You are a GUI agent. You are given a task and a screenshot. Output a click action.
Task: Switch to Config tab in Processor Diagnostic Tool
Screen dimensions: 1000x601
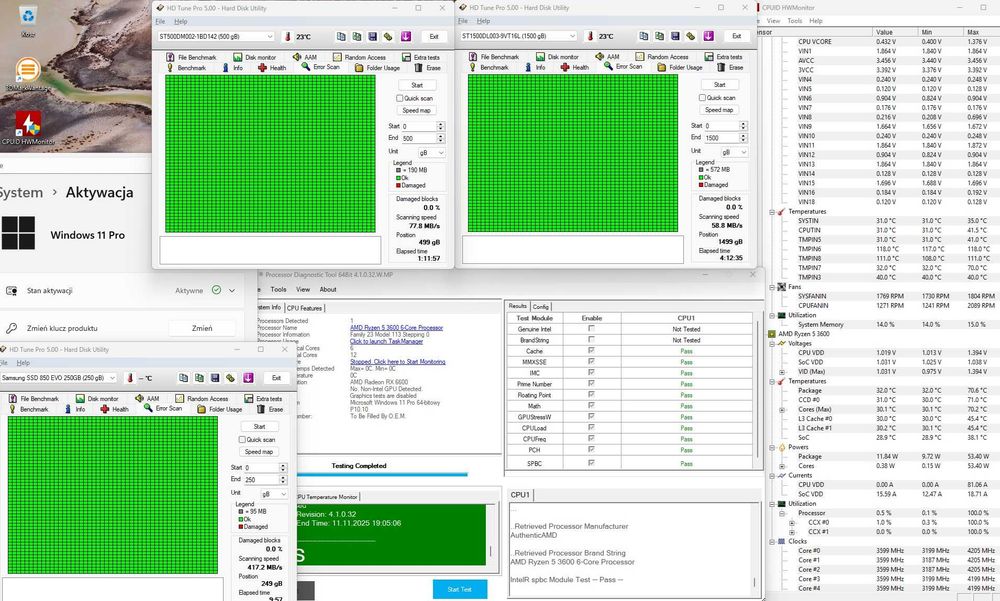click(541, 306)
